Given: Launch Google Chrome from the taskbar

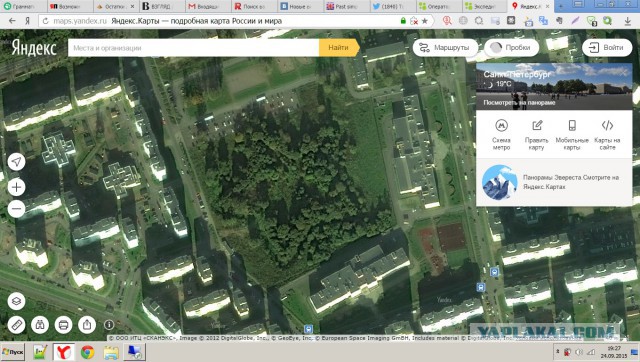Looking at the screenshot, I should (x=87, y=352).
